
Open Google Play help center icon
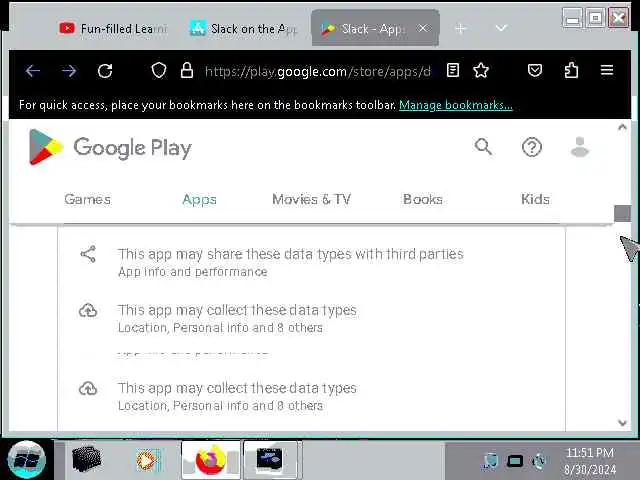(x=531, y=147)
